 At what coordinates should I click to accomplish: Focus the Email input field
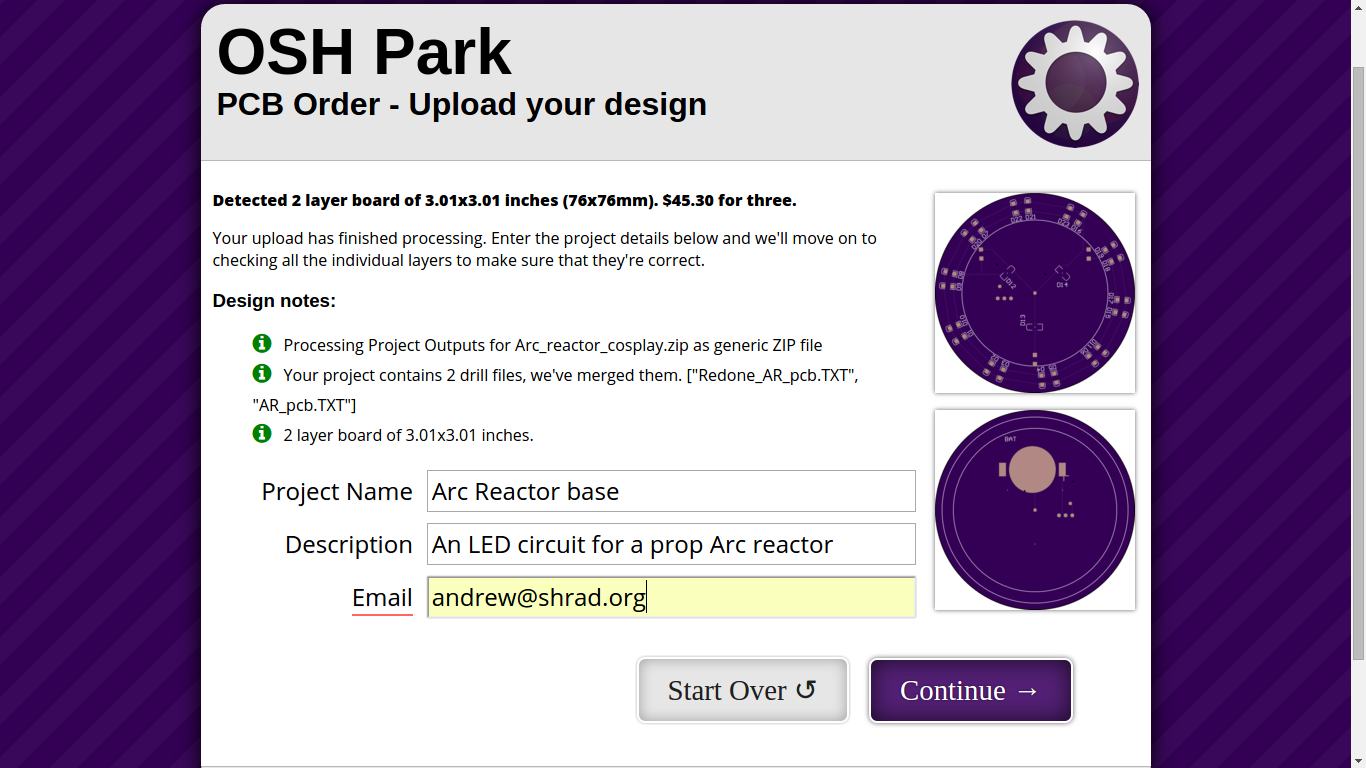point(671,597)
